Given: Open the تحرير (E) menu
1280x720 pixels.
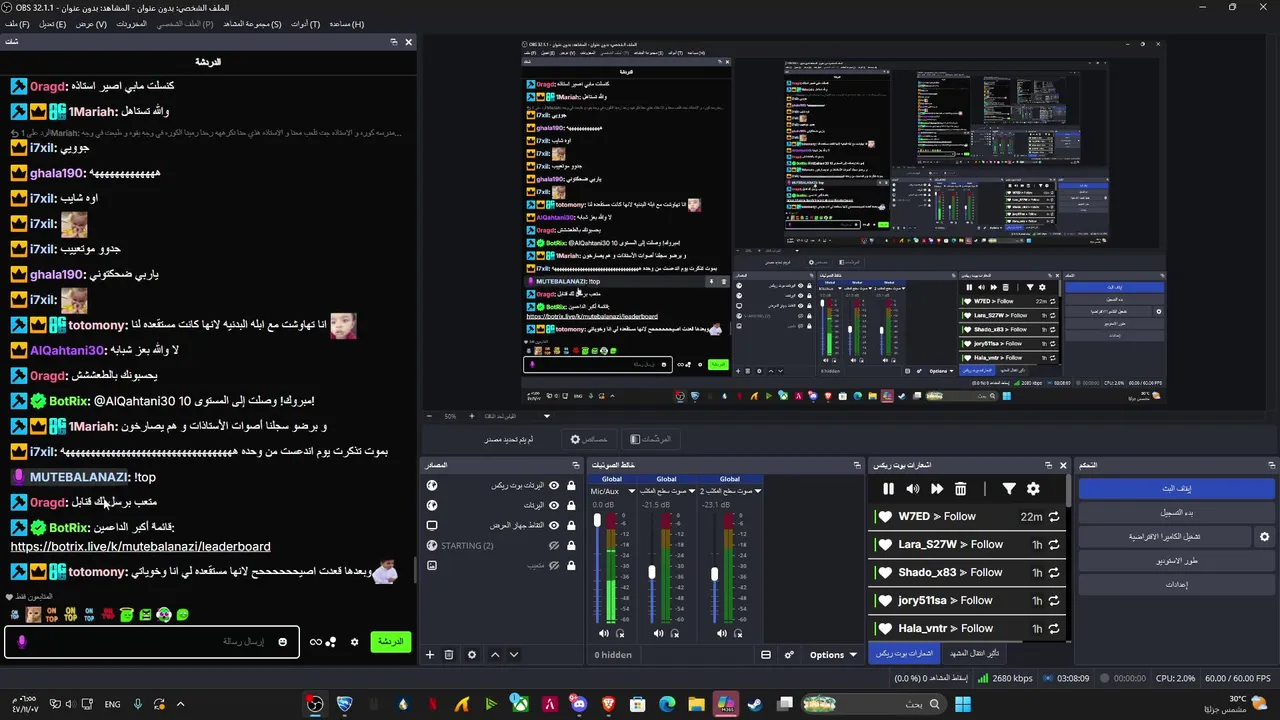Looking at the screenshot, I should (x=53, y=23).
